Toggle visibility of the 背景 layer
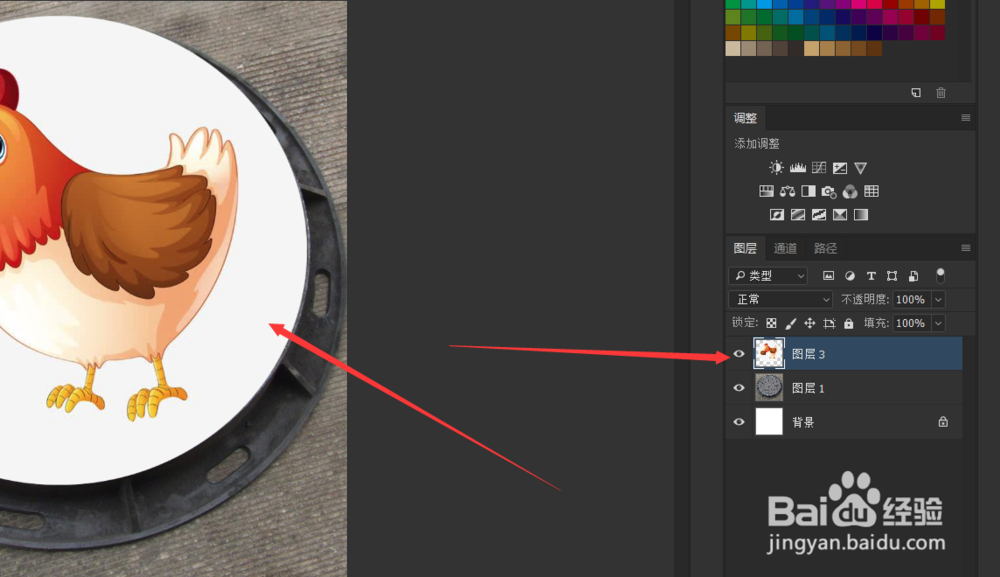Viewport: 1000px width, 577px height. 739,421
